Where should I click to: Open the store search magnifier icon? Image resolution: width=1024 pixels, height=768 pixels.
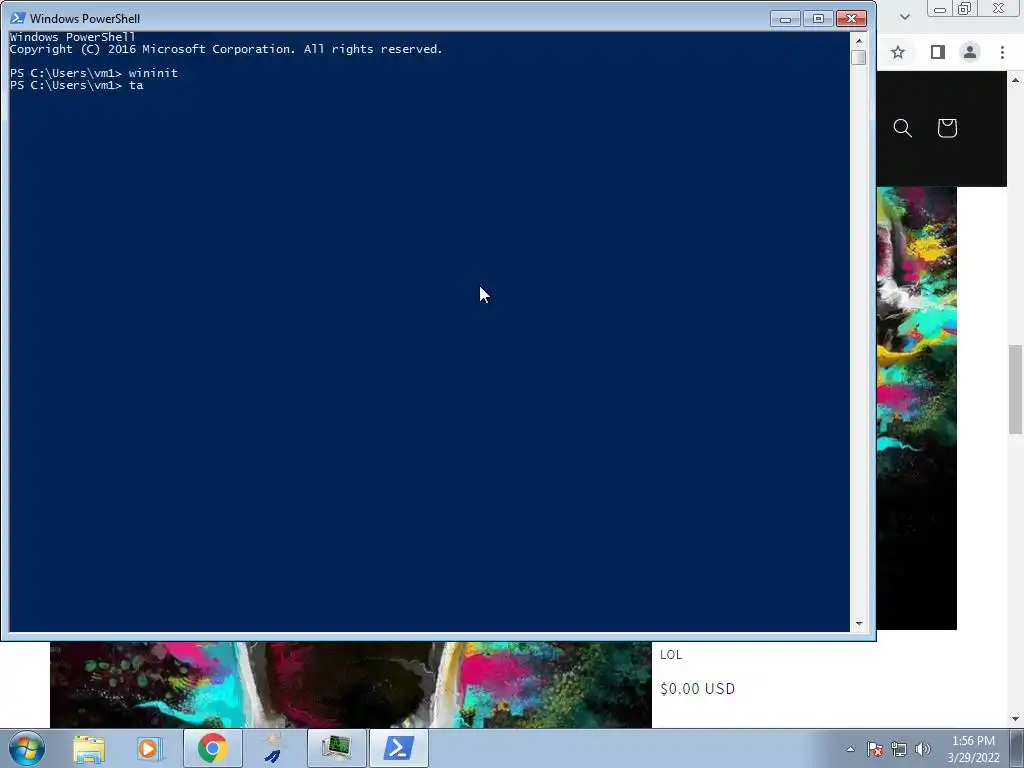(x=903, y=128)
